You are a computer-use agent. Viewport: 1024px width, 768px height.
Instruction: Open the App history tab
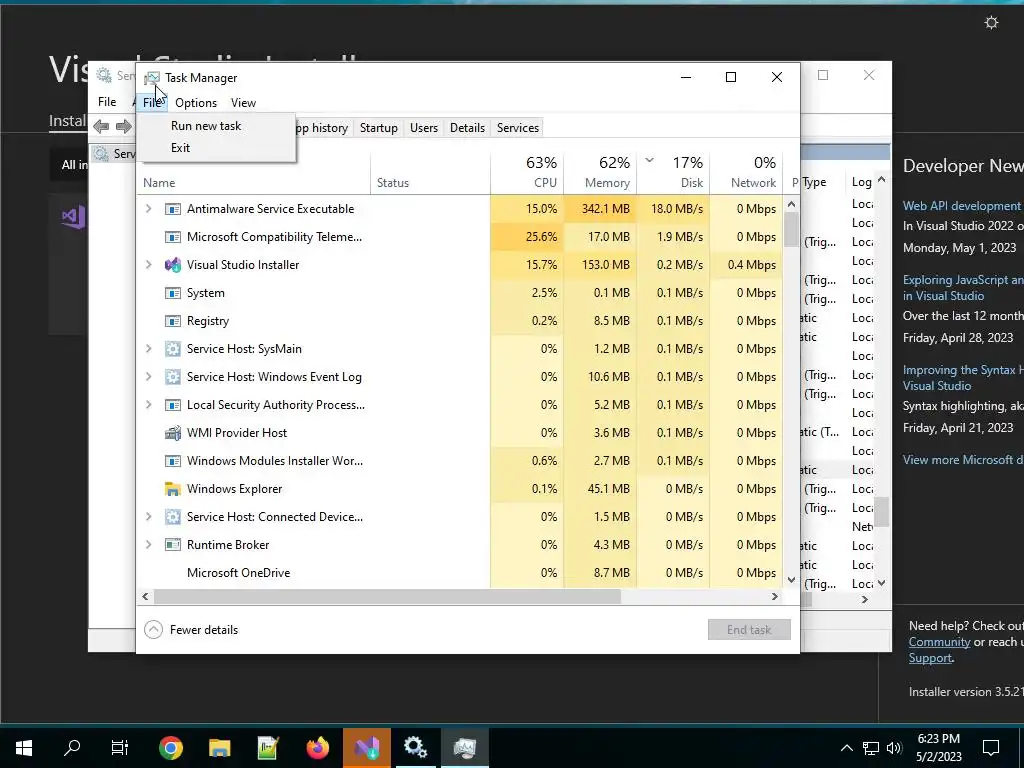(x=323, y=128)
